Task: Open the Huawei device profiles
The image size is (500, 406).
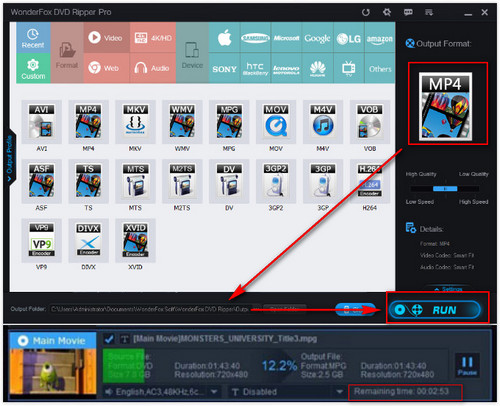Action: 317,69
